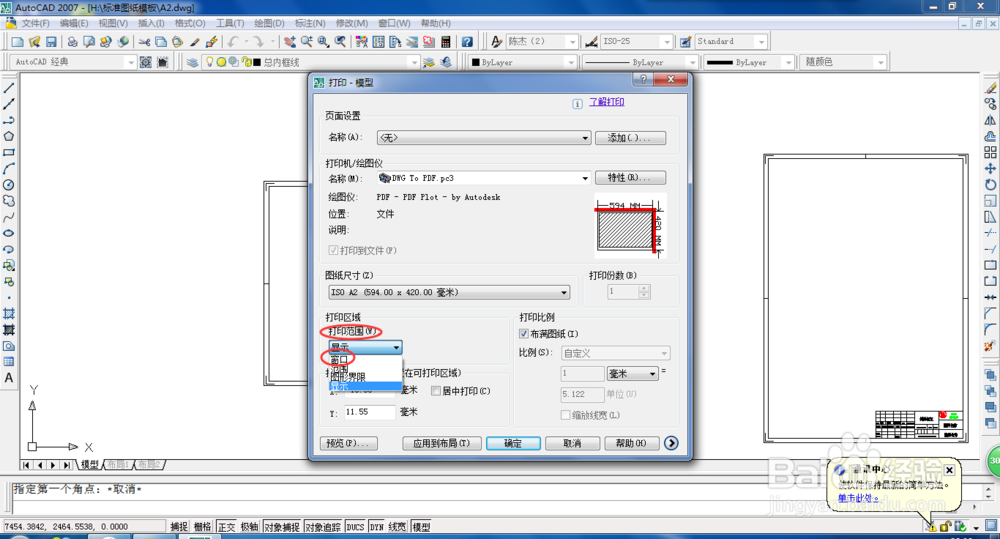Toggle 捕捉 snap mode in status bar

[179, 527]
